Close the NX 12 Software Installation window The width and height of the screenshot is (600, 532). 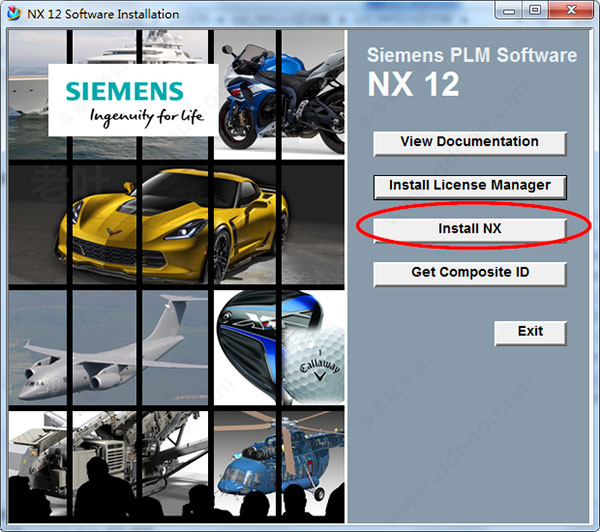click(x=571, y=10)
